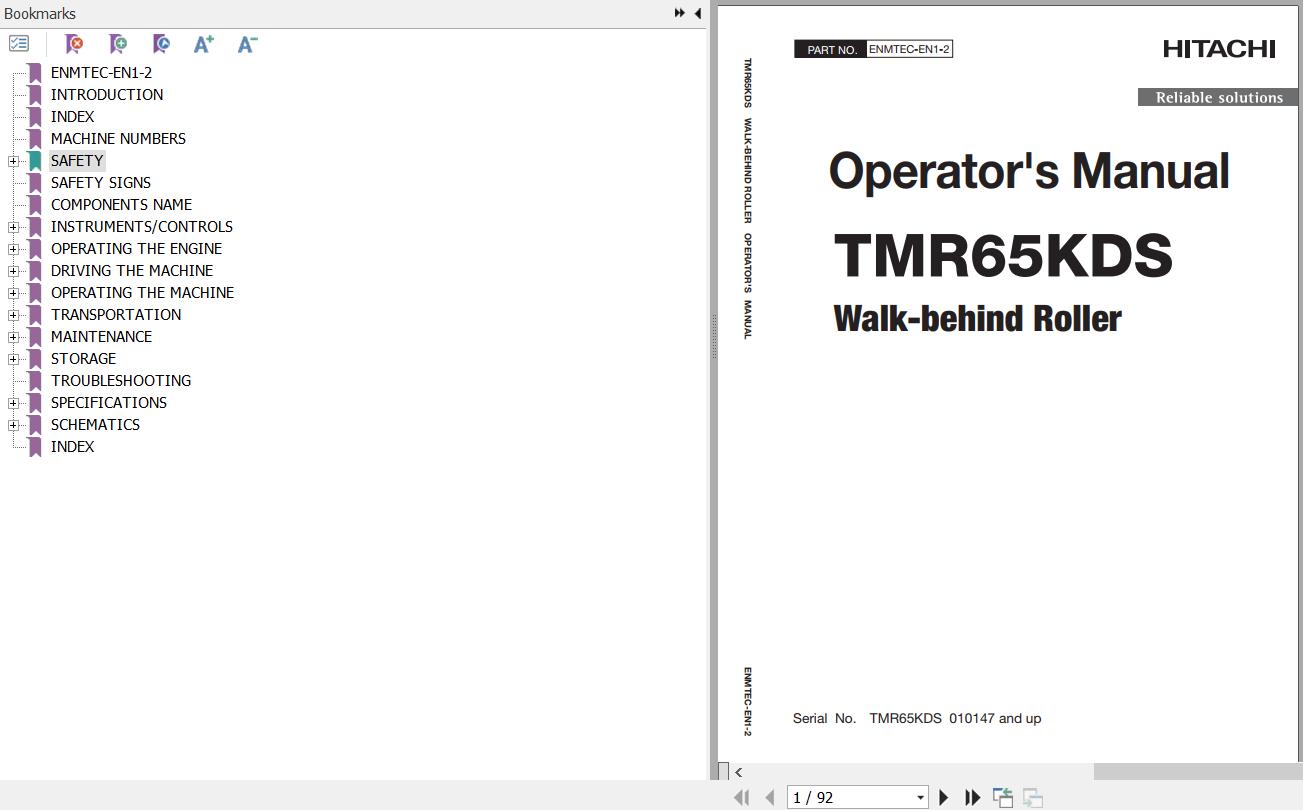
Task: Click the bookmark icon beside MAINTENANCE
Action: [x=35, y=337]
